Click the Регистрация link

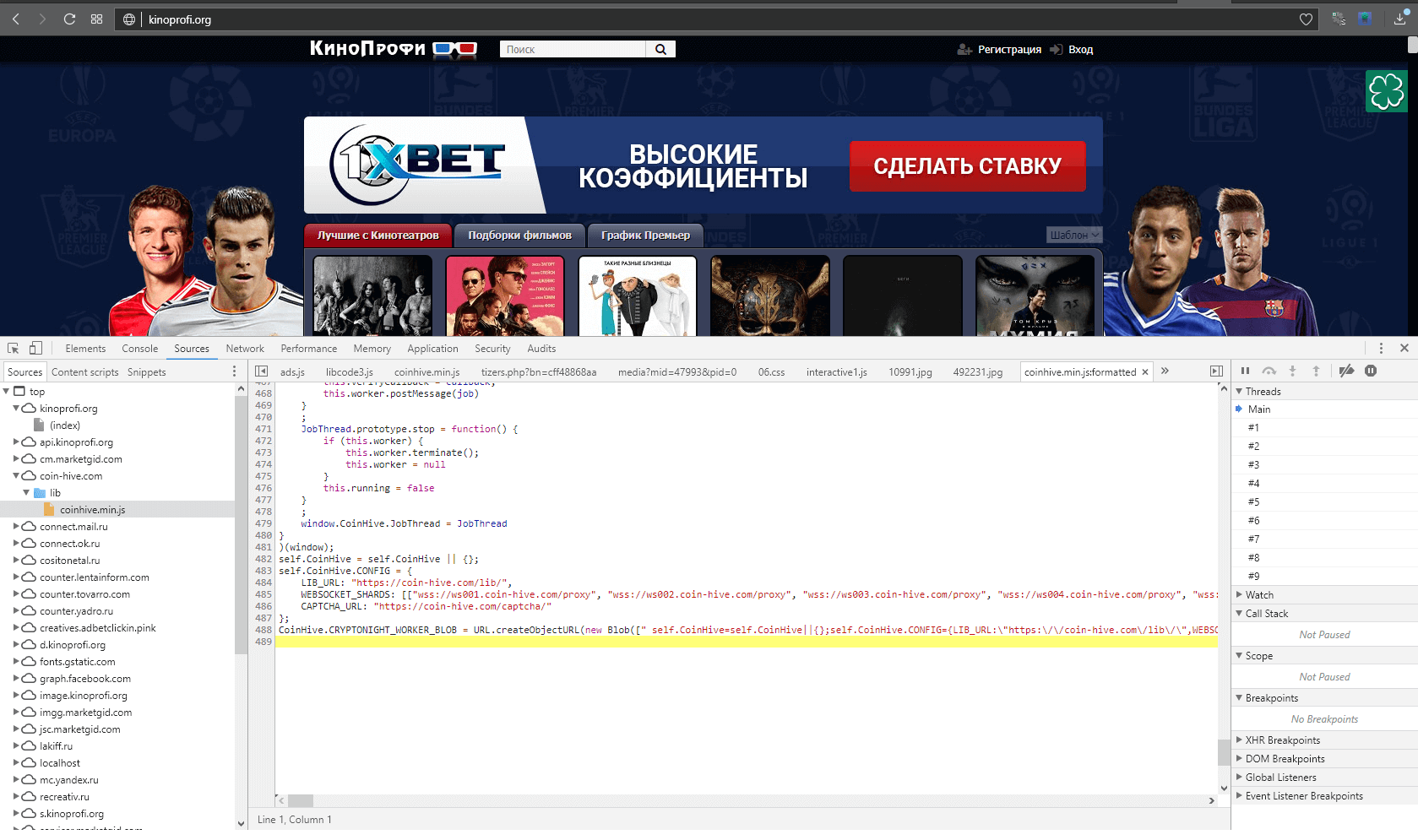pos(1008,50)
